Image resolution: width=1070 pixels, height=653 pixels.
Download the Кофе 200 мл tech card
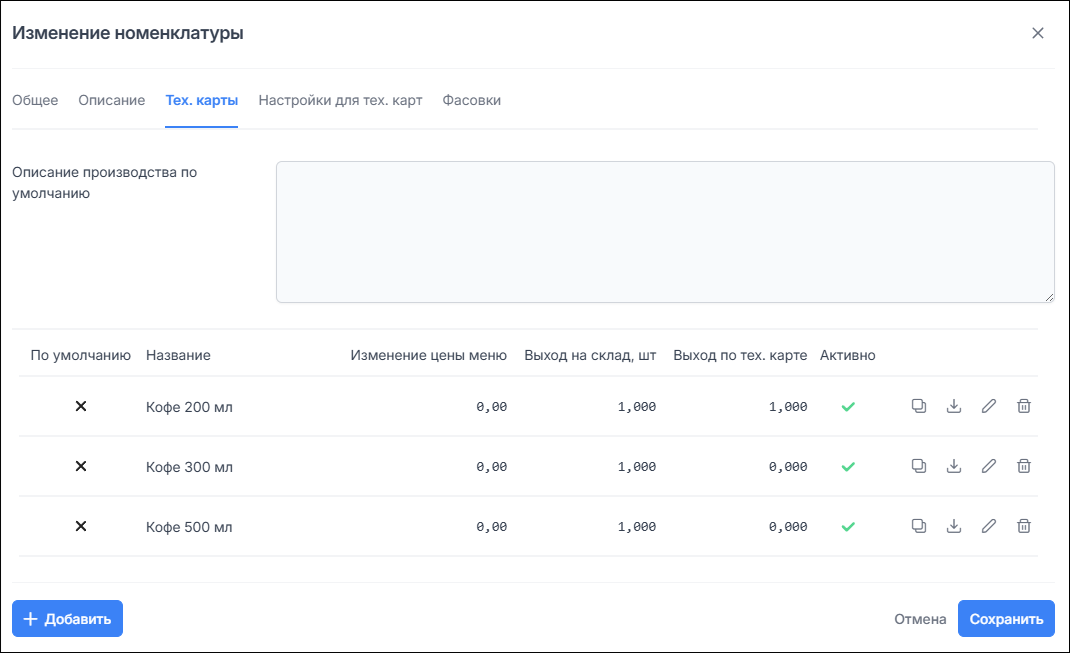click(x=953, y=406)
